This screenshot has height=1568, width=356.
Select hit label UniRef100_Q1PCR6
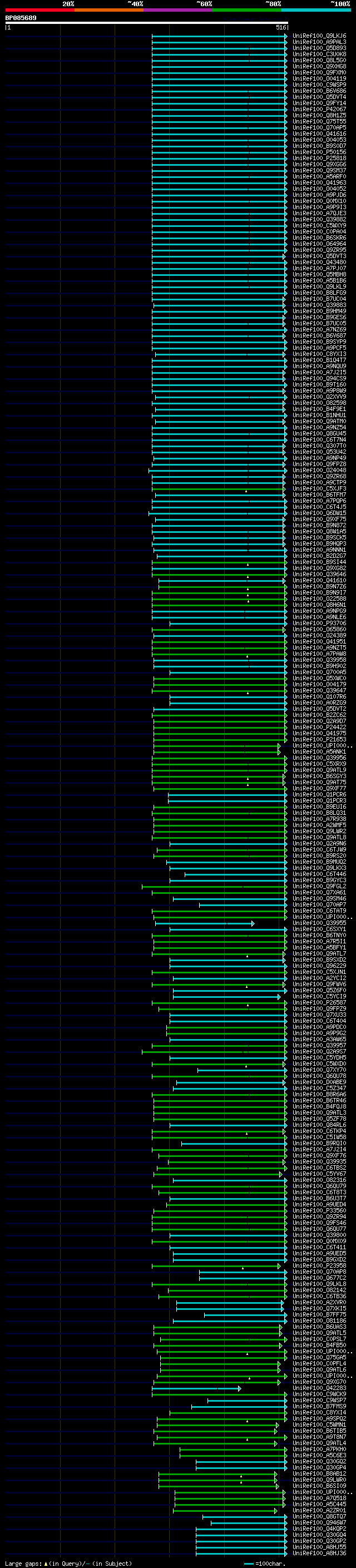pos(319,794)
